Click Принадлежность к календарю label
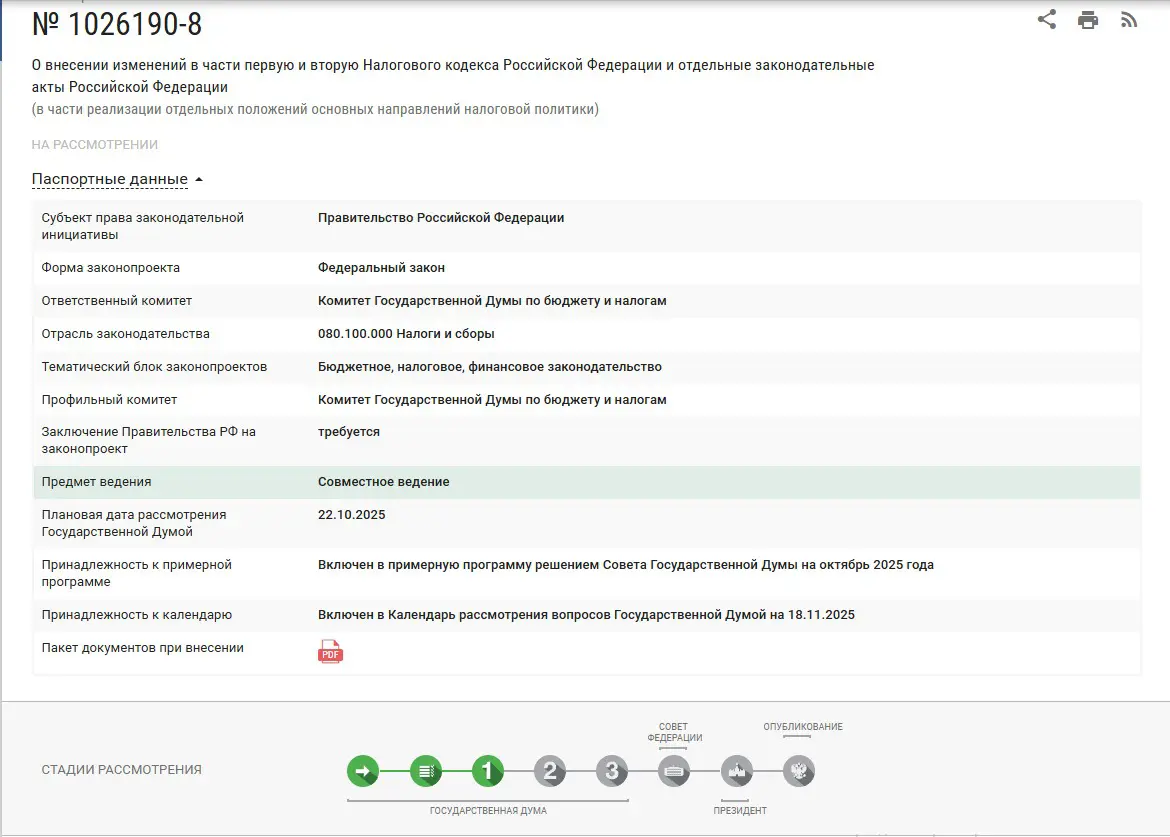This screenshot has width=1170, height=837. pos(137,615)
